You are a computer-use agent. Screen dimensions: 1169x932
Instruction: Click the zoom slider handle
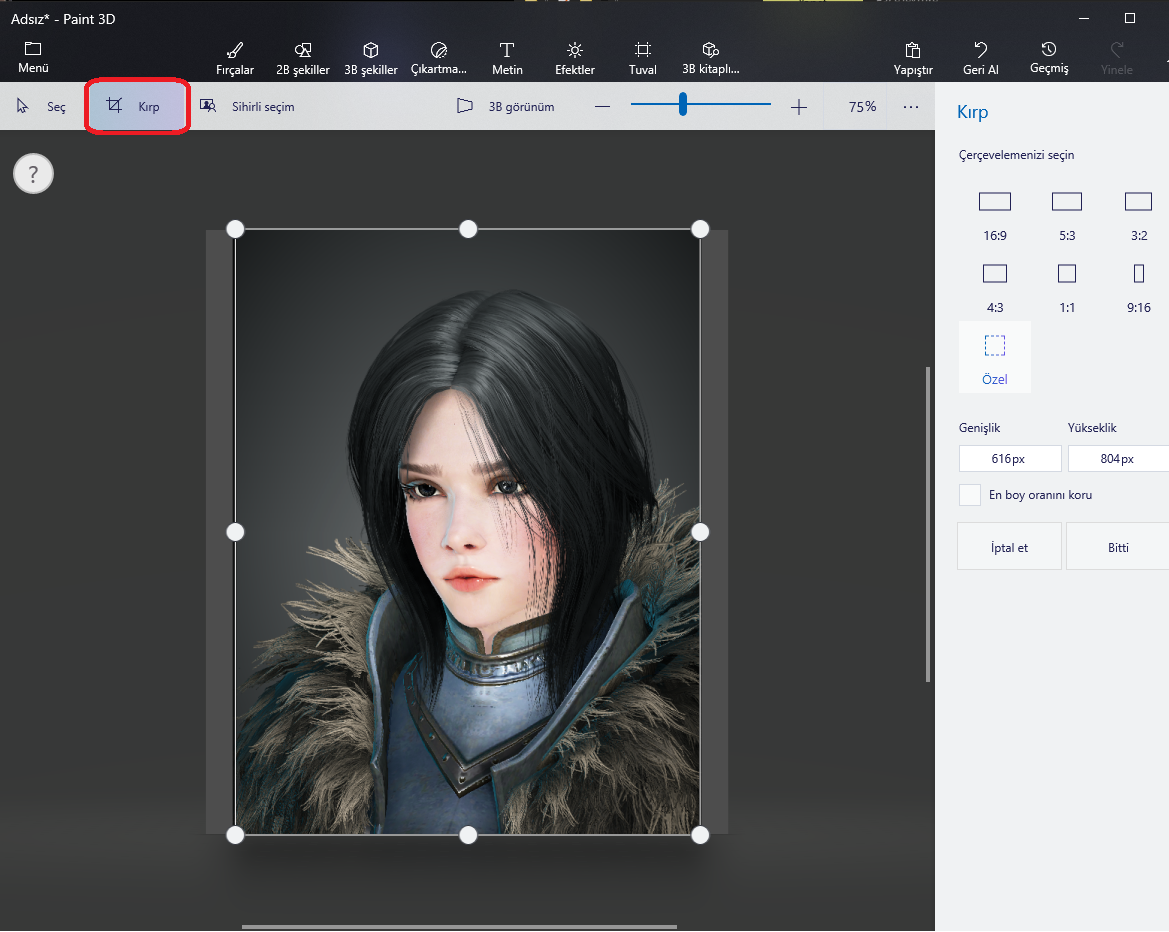point(682,104)
